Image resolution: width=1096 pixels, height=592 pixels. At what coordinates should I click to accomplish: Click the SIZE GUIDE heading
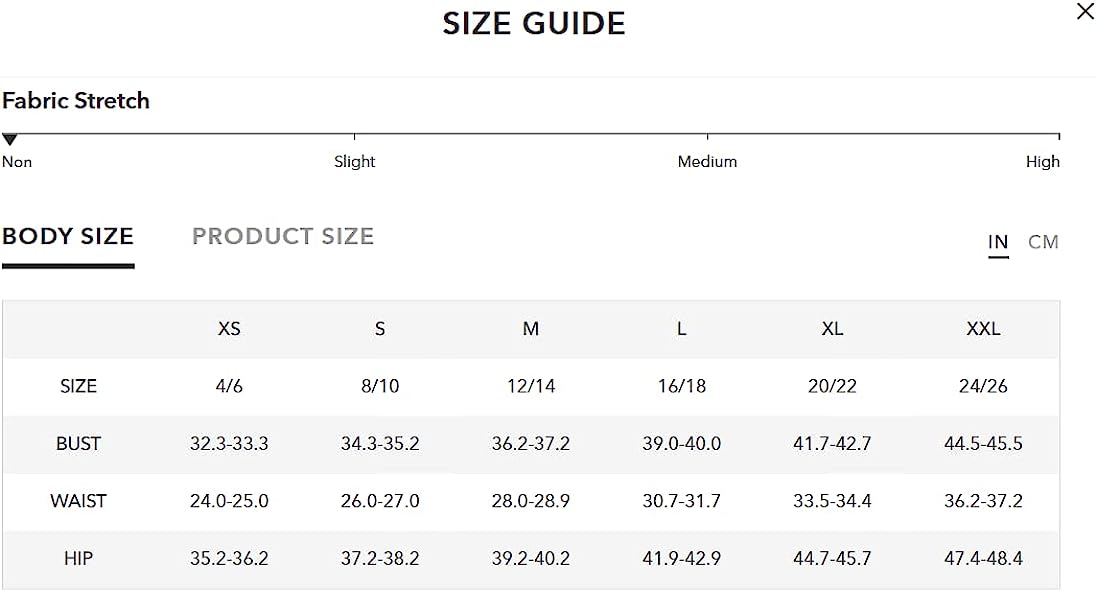[534, 23]
